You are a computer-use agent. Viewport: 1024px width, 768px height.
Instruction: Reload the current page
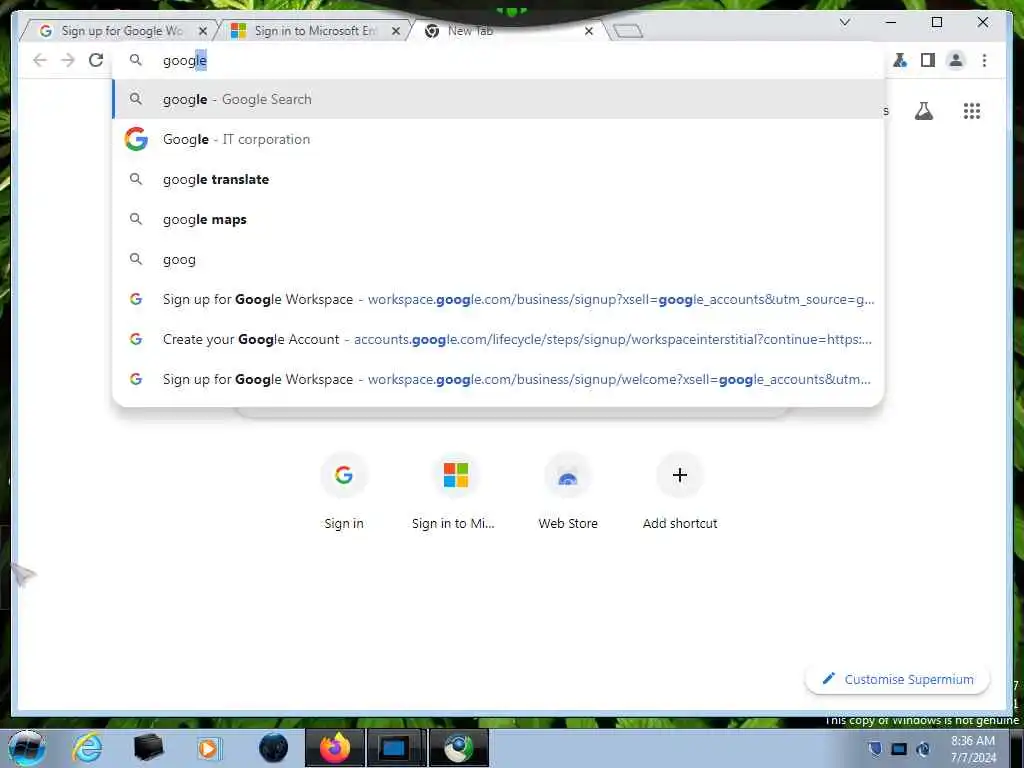(x=96, y=60)
